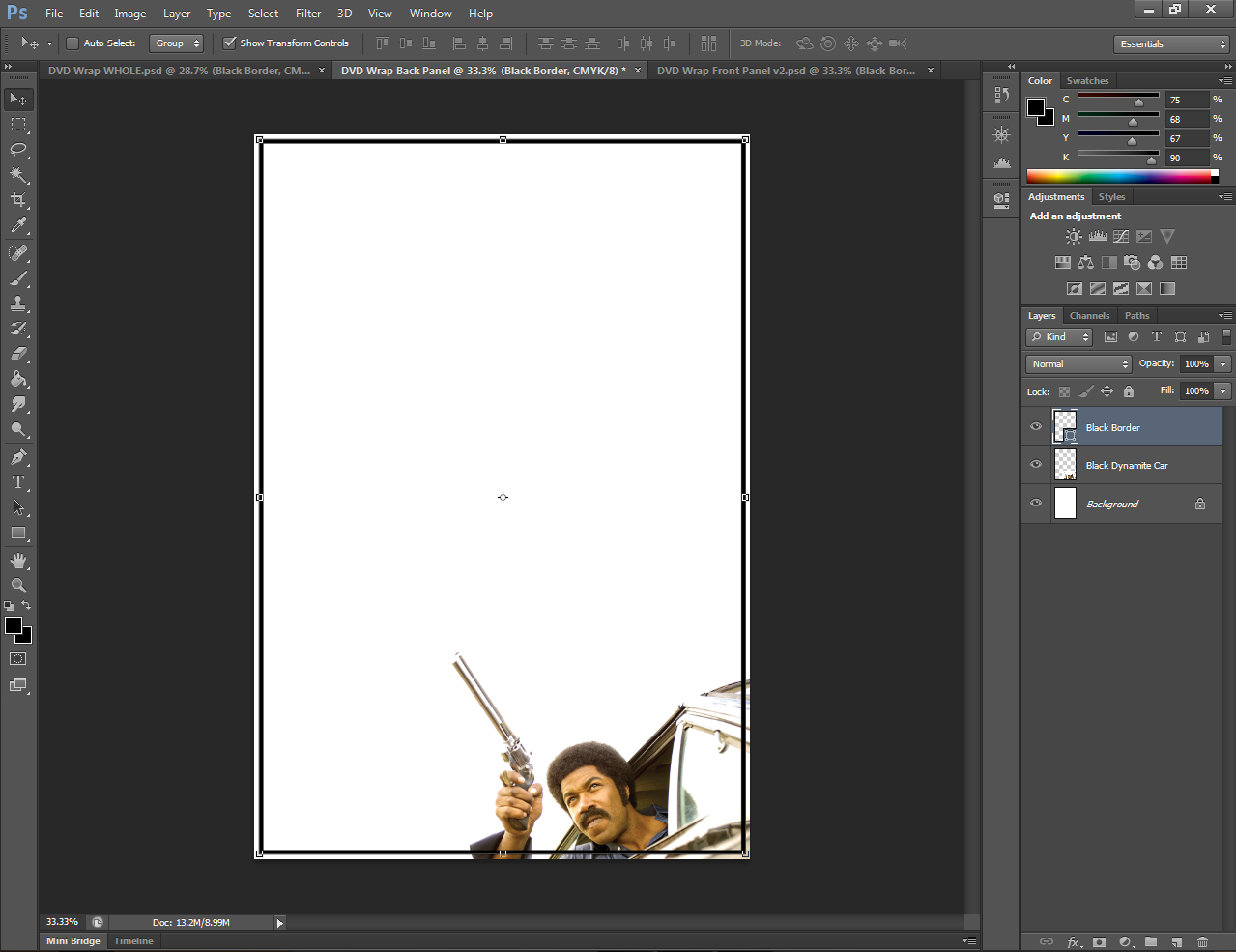This screenshot has width=1236, height=952.
Task: Select the Rectangle shape tool
Action: tap(18, 533)
